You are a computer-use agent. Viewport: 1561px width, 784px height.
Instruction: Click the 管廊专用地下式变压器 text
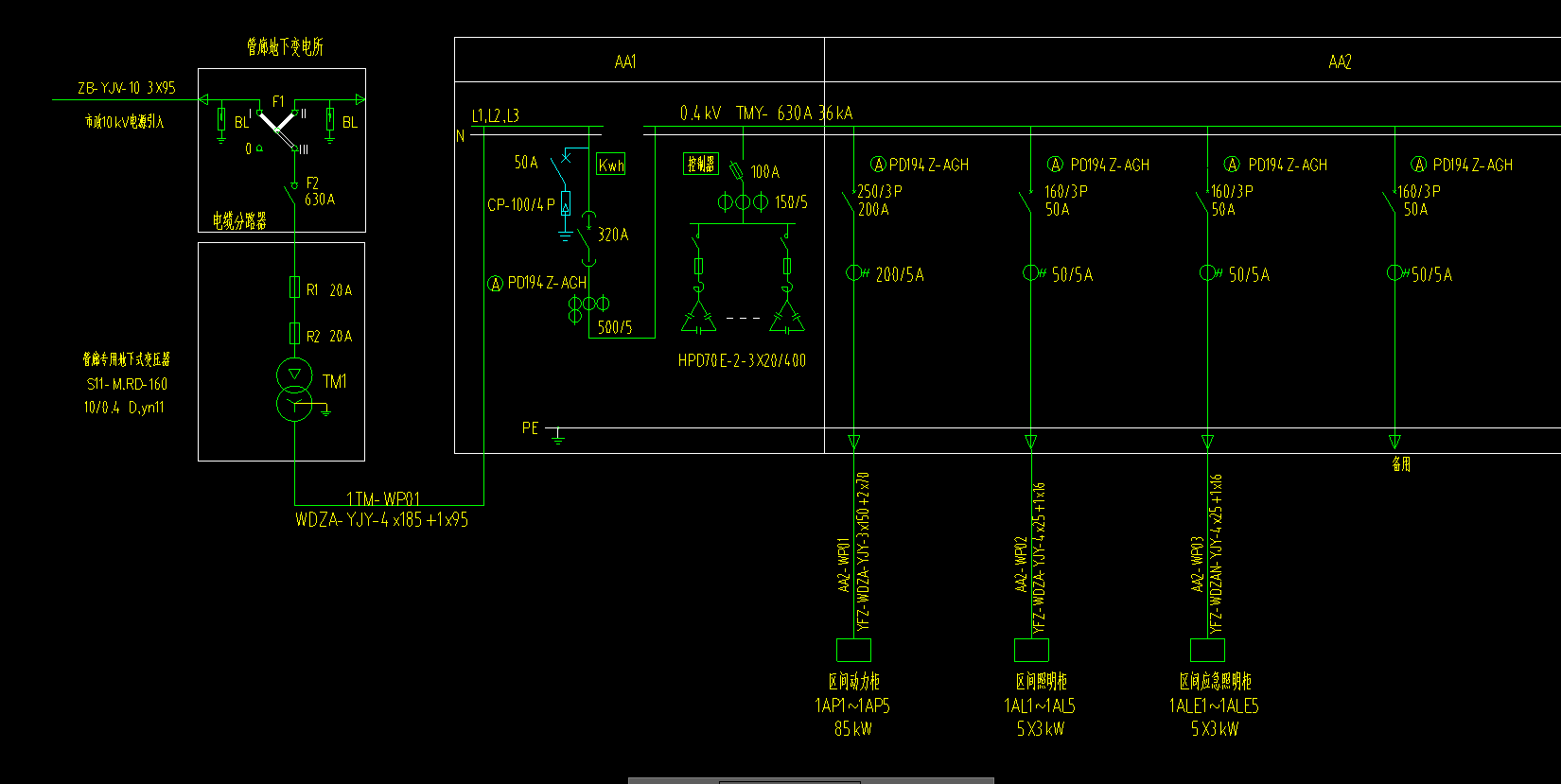click(126, 359)
